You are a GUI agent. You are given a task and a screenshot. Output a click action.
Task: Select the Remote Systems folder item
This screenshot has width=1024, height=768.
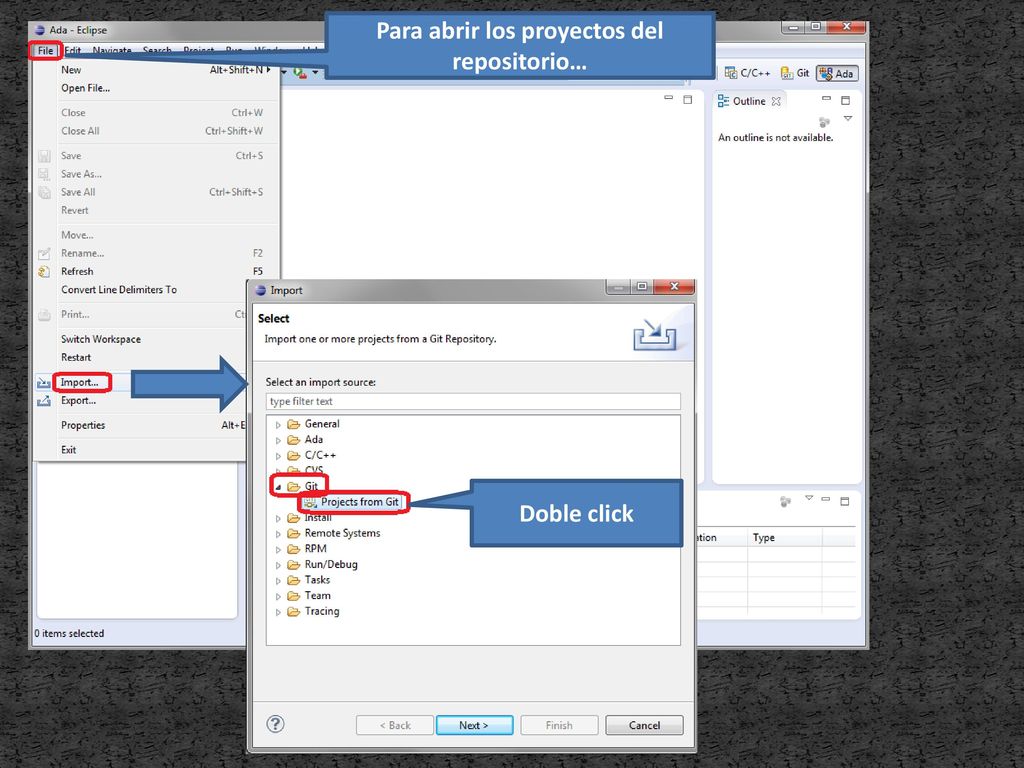click(x=334, y=533)
